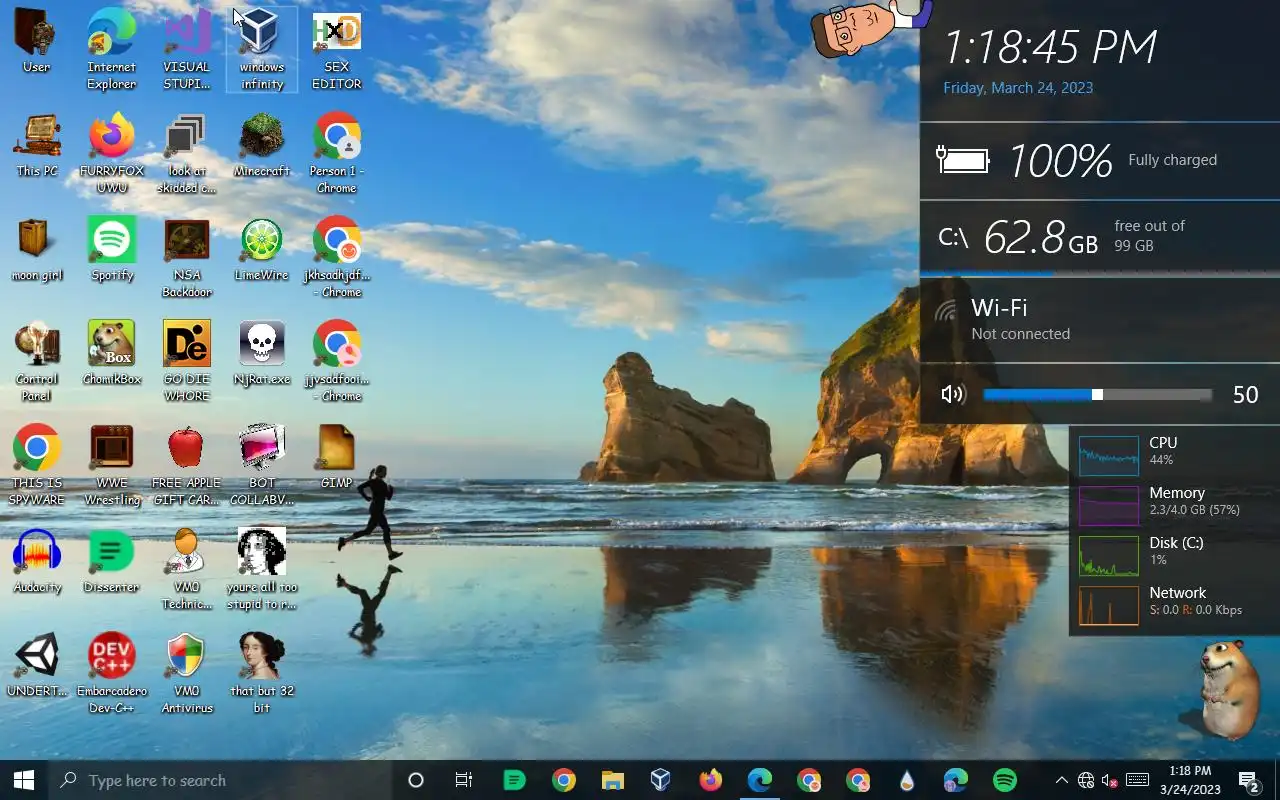
Task: Launch FURRYFOX UWU Firefox shortcut
Action: tap(112, 153)
